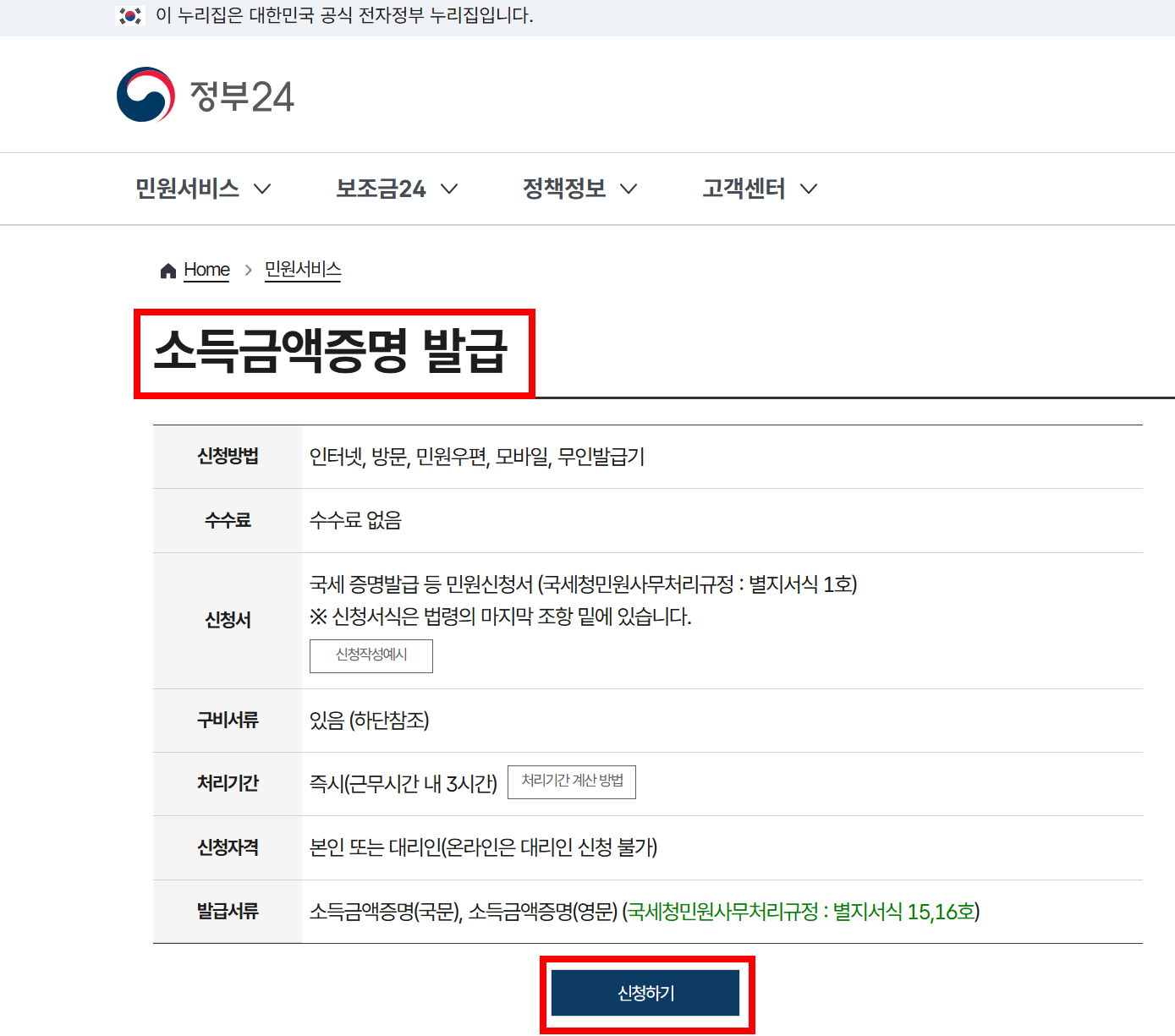The width and height of the screenshot is (1175, 1036).
Task: Click the 신청작성예시 button
Action: [x=371, y=655]
